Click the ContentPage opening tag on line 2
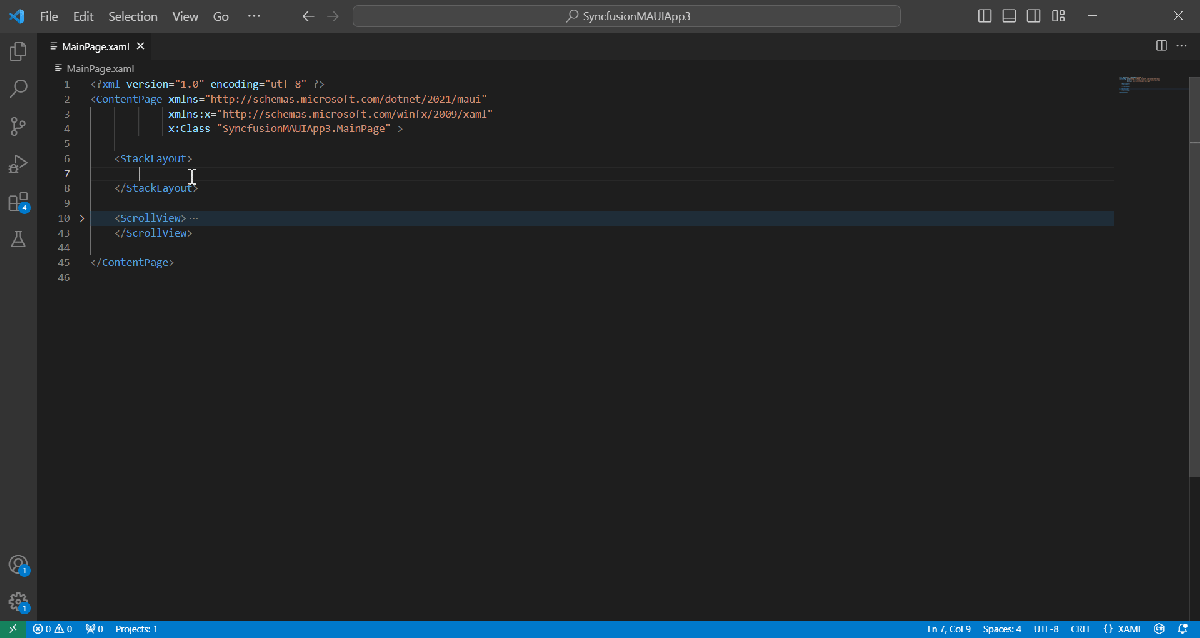This screenshot has width=1200, height=638. click(x=126, y=99)
